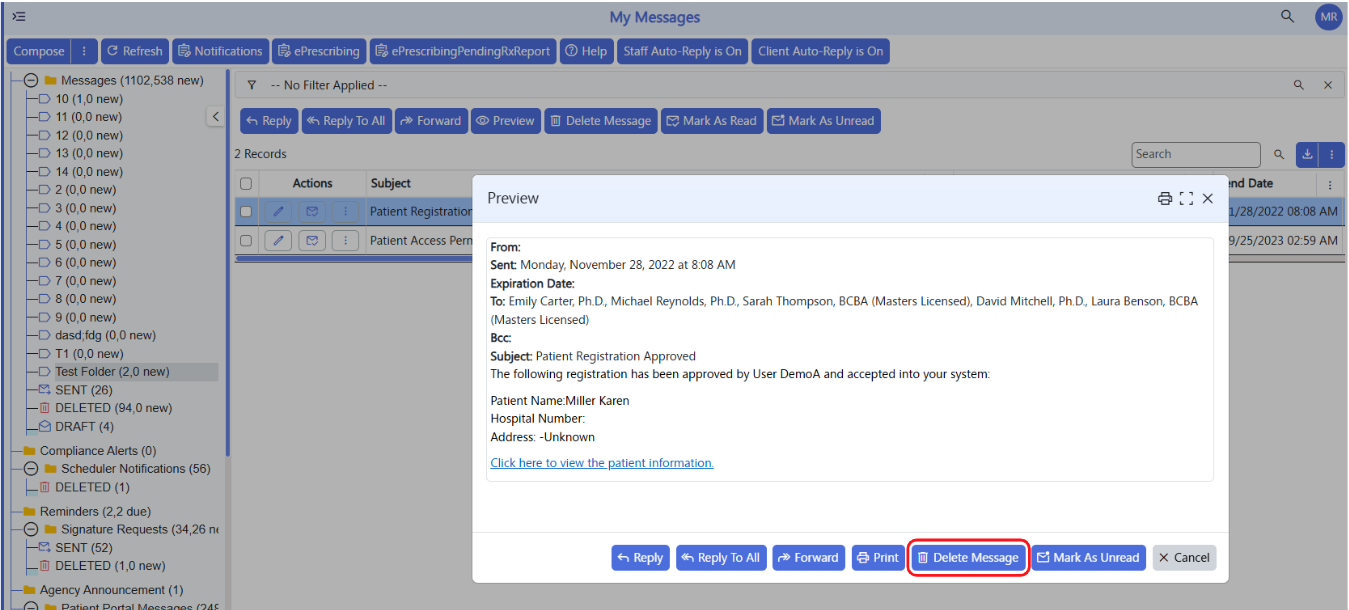Click the Preview toolbar button

(x=506, y=121)
